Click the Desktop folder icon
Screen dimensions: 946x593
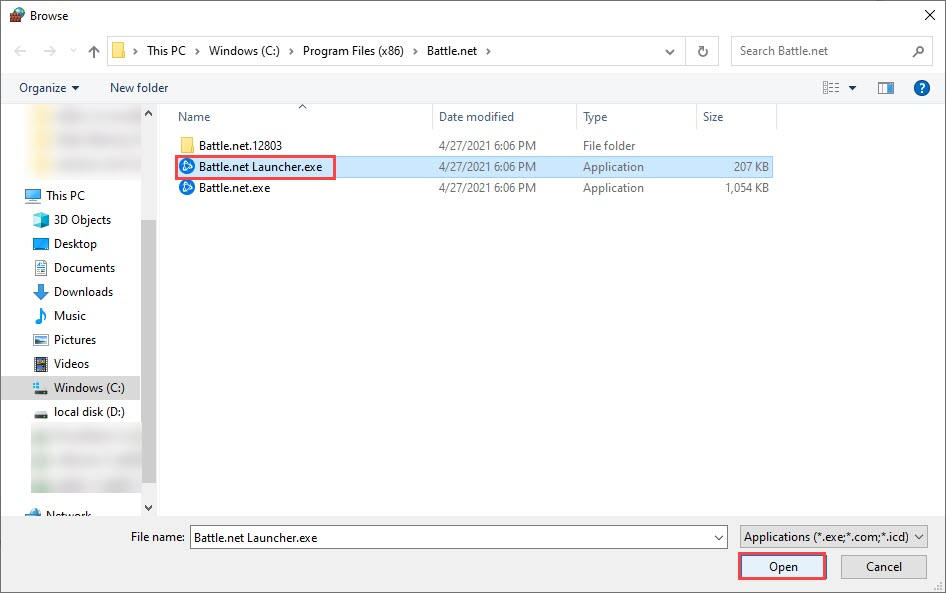[x=40, y=244]
